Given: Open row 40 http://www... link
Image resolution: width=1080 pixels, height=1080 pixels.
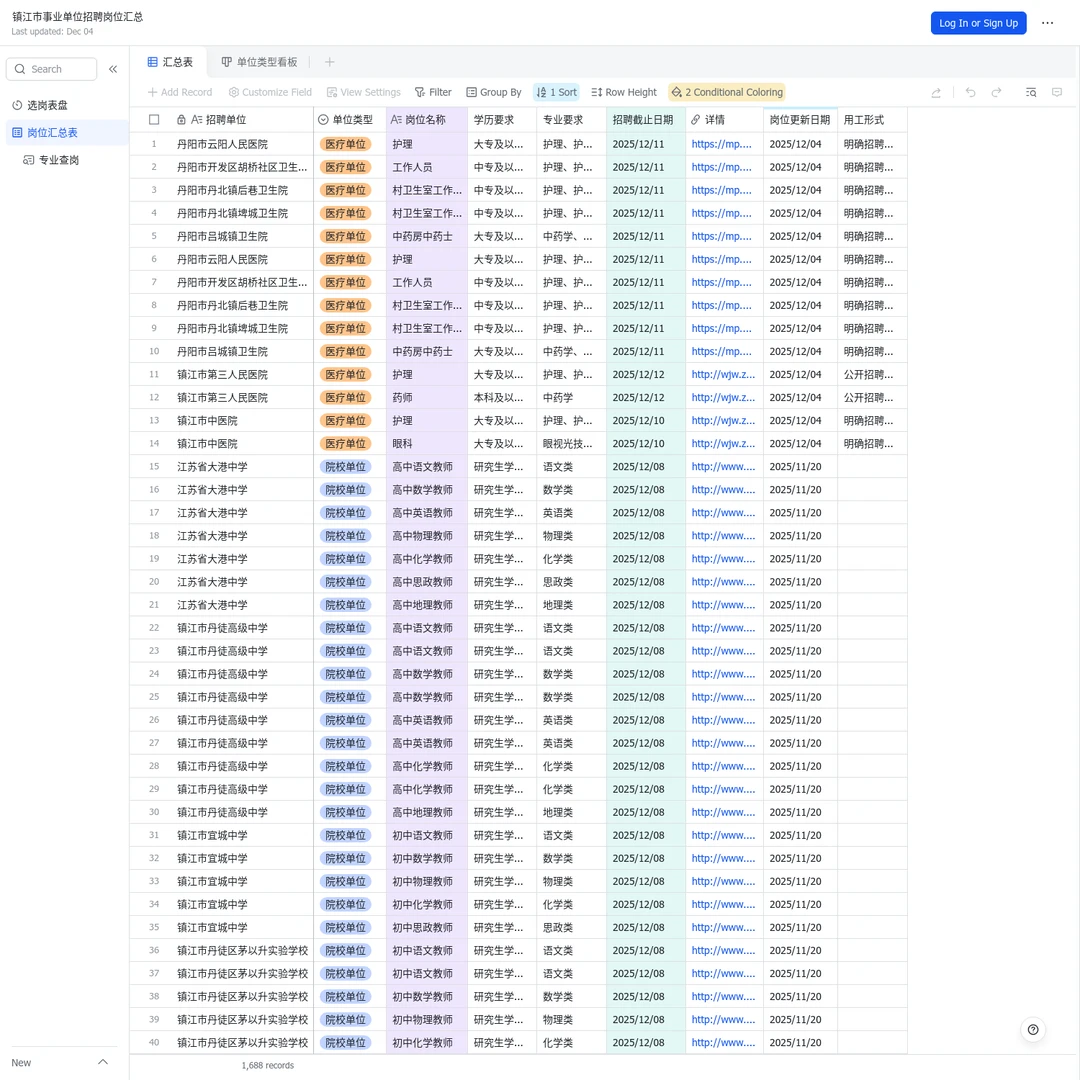Looking at the screenshot, I should coord(723,1043).
